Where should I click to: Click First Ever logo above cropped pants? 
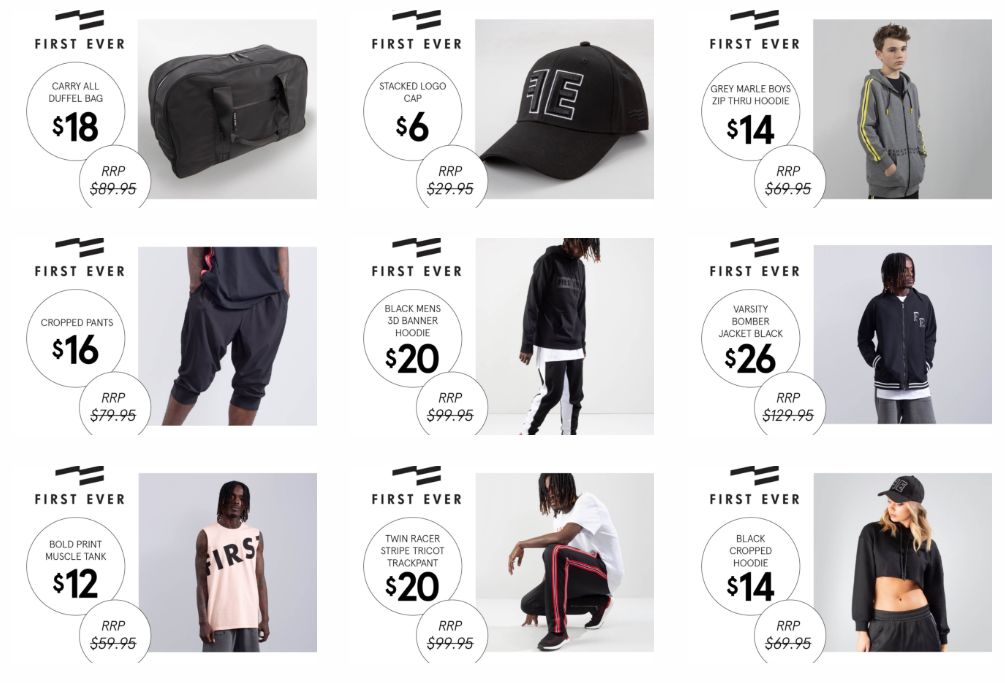click(x=79, y=258)
